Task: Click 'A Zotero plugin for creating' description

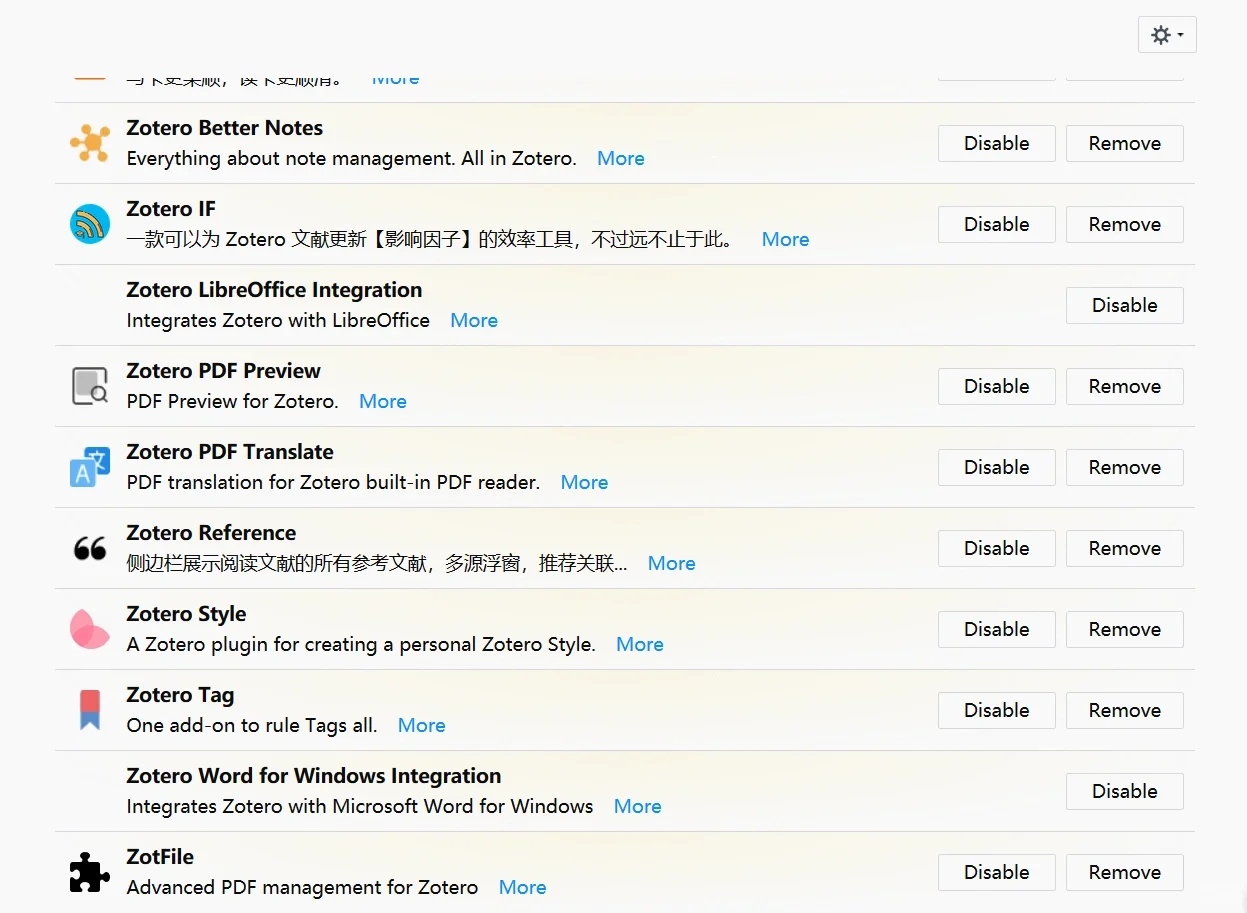Action: [361, 644]
